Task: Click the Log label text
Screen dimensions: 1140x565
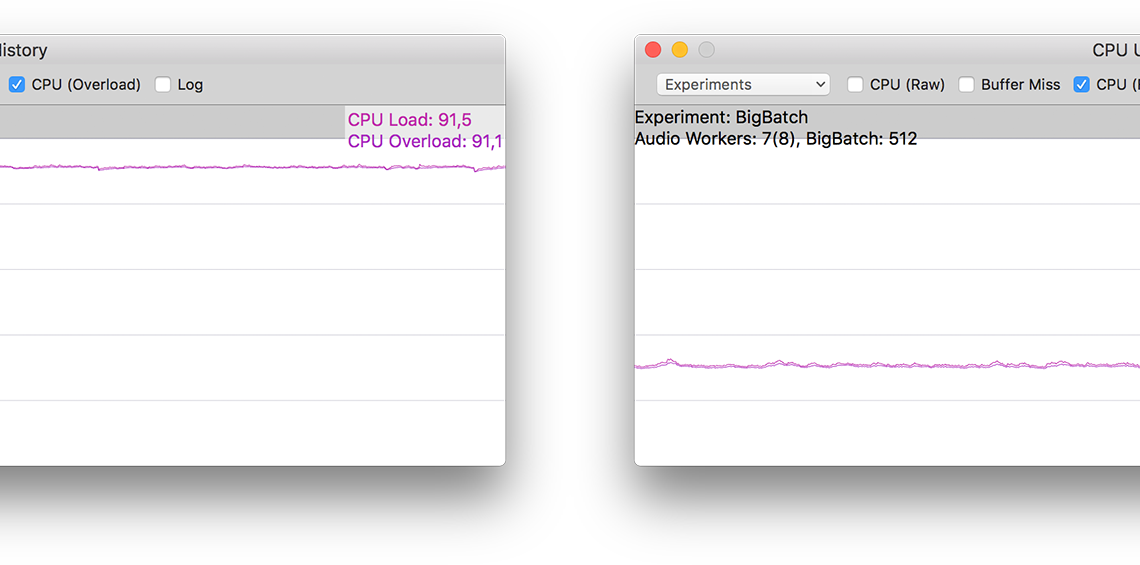Action: (x=190, y=85)
